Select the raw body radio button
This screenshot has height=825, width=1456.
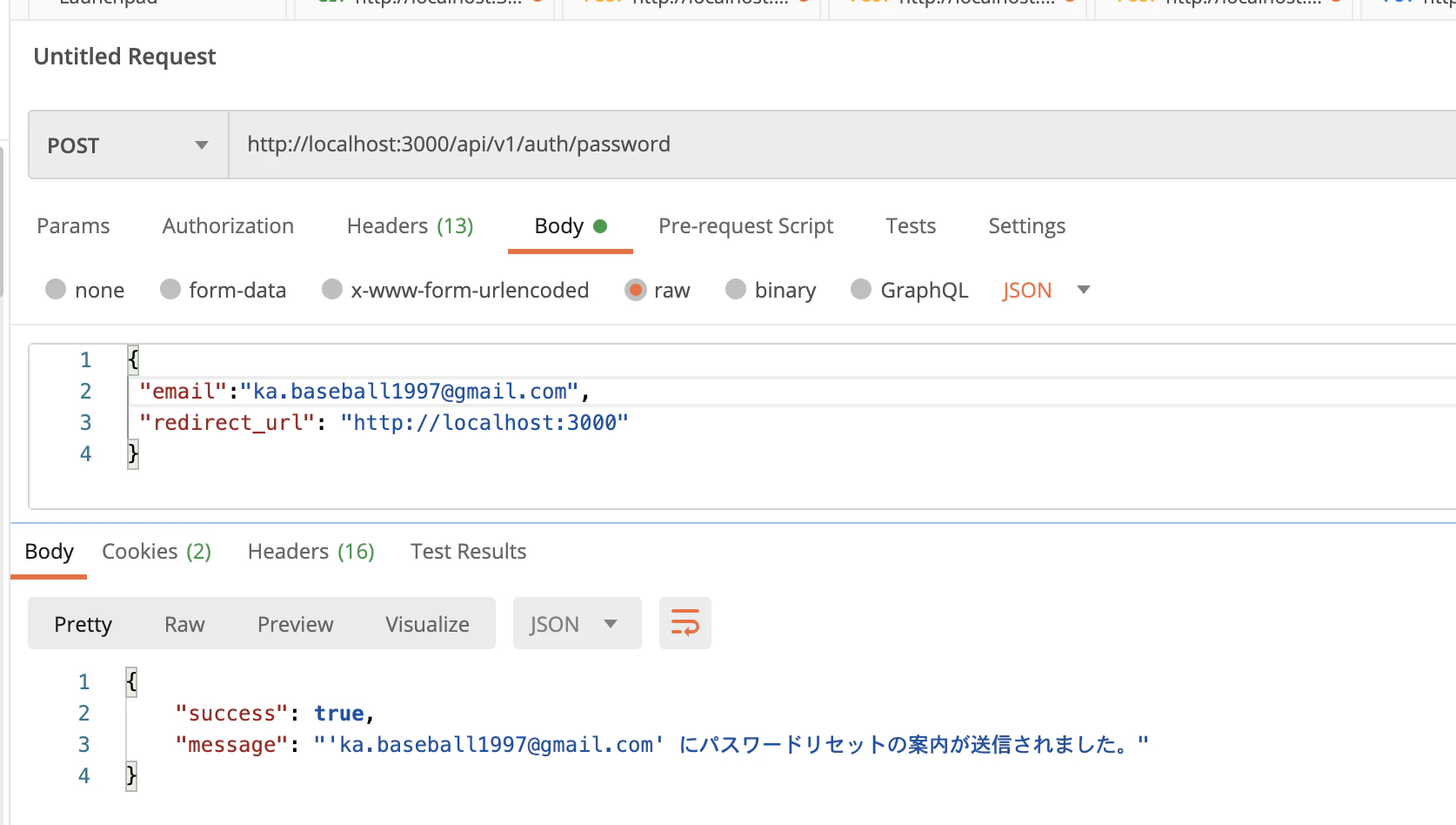(636, 290)
